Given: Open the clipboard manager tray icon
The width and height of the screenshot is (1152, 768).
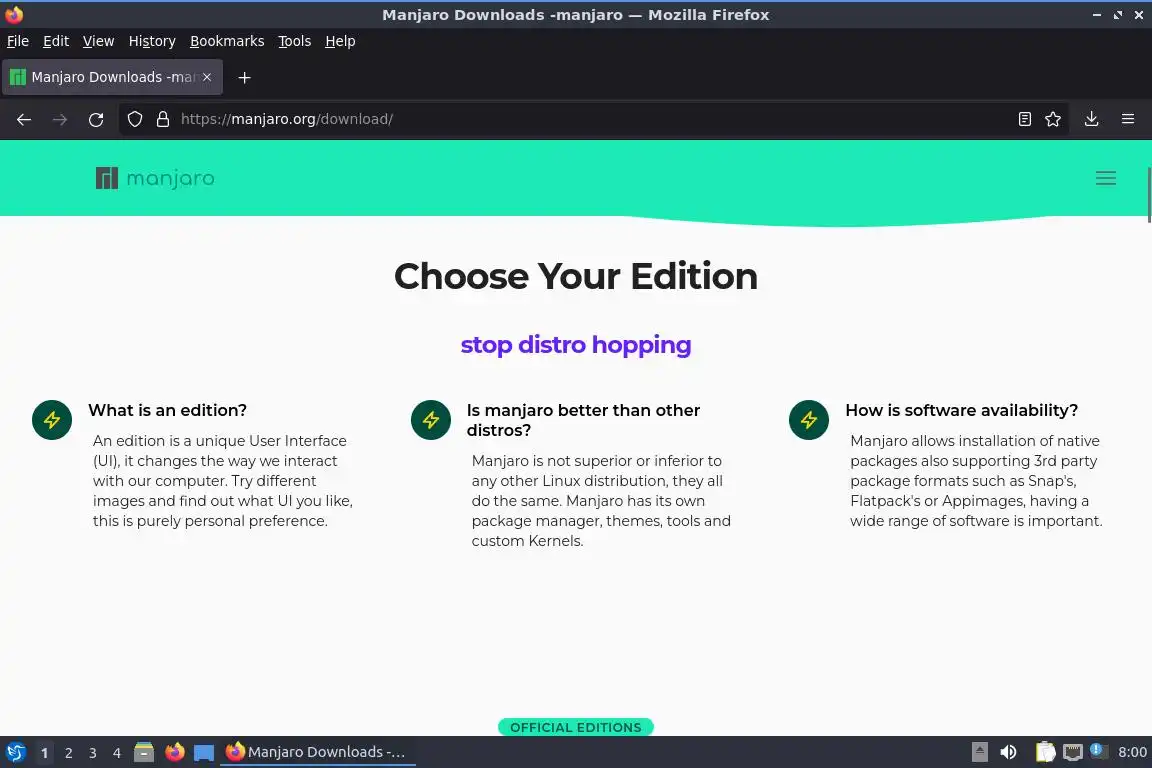Looking at the screenshot, I should point(1045,752).
